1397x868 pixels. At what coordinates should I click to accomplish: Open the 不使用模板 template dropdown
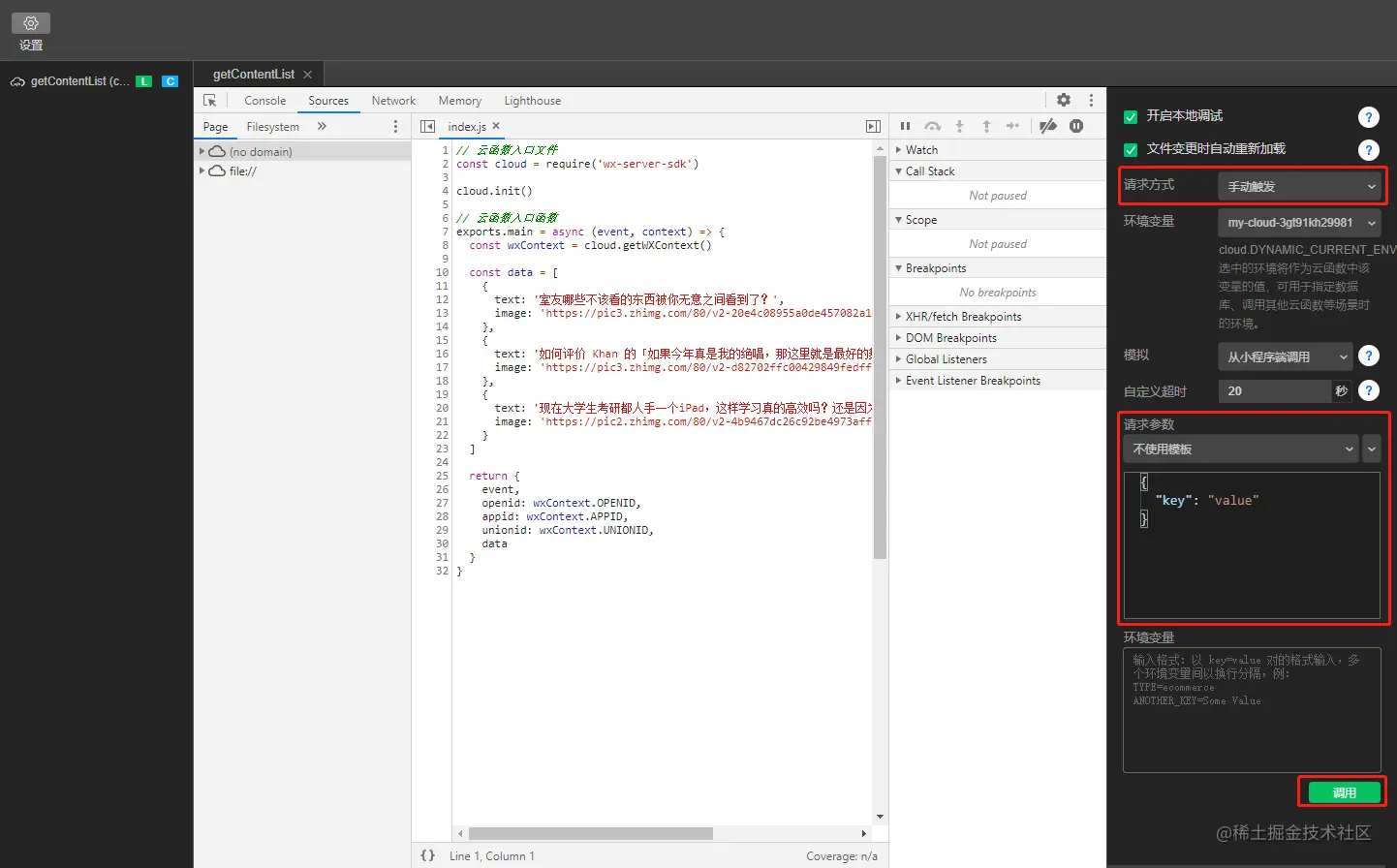click(x=1240, y=449)
